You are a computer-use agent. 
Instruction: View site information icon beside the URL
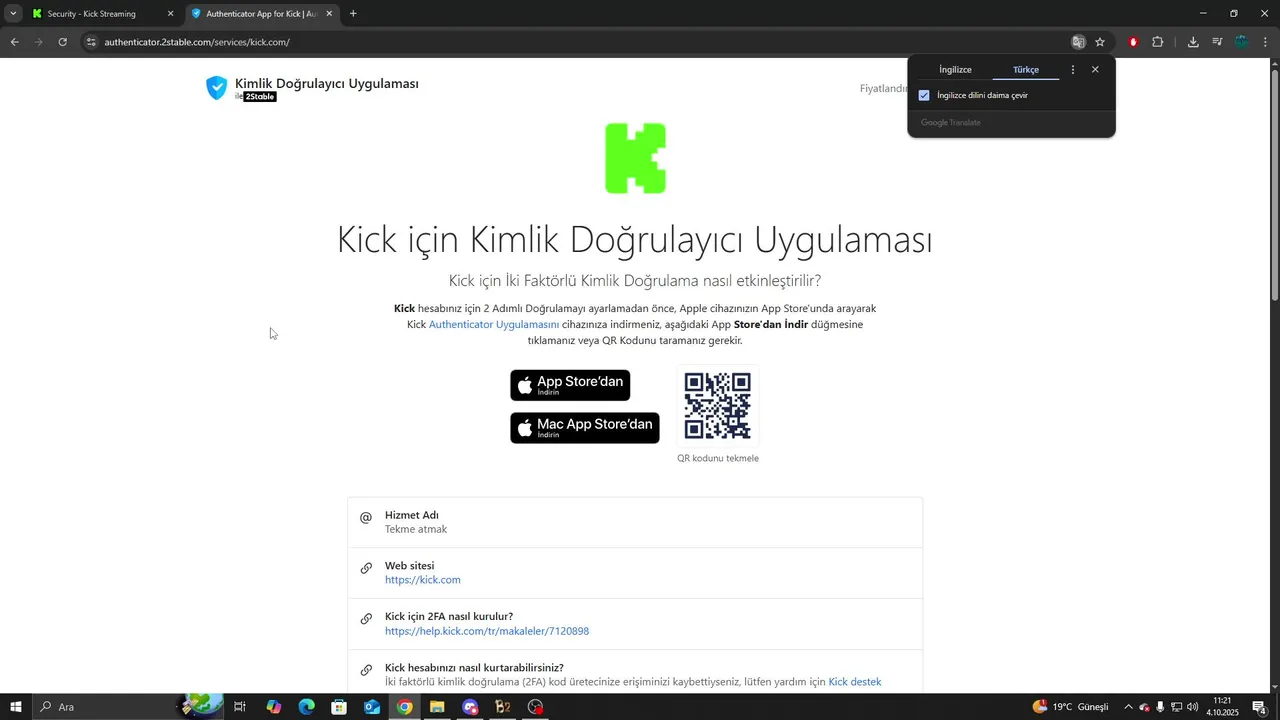click(91, 42)
